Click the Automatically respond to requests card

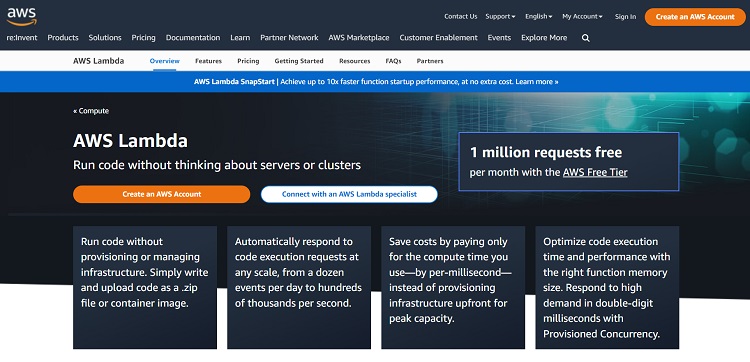(x=299, y=287)
